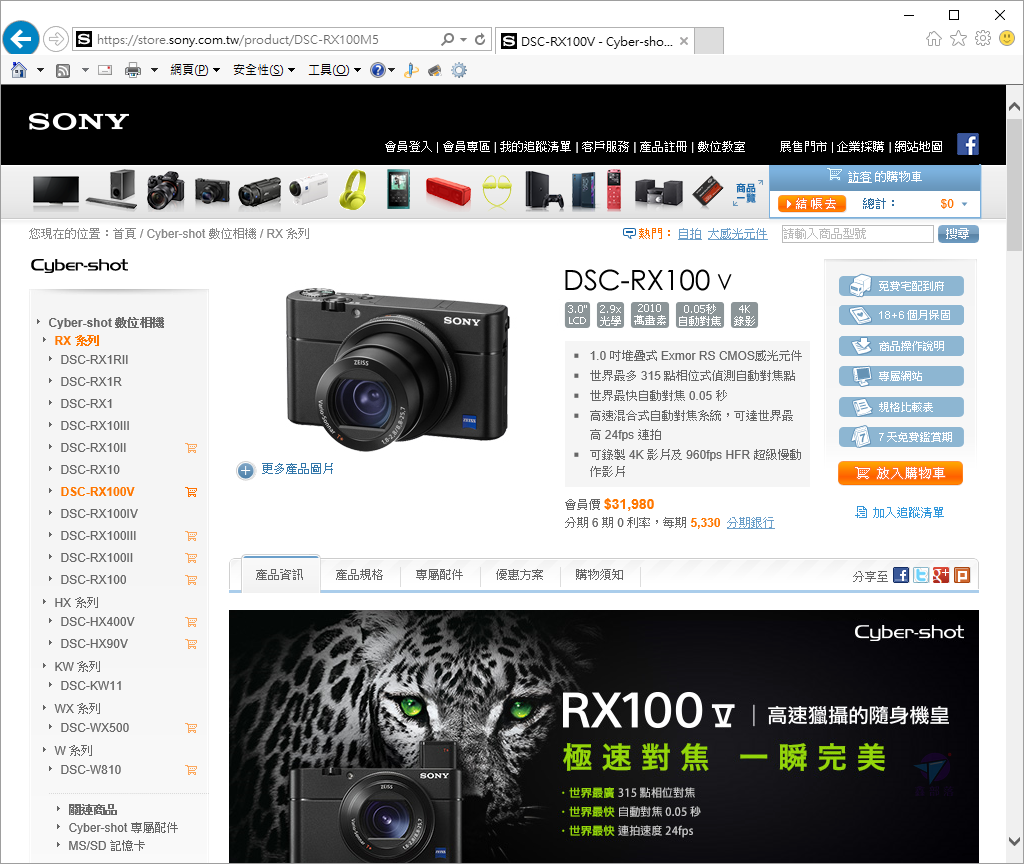
Task: Click the product model search input field
Action: pos(857,234)
